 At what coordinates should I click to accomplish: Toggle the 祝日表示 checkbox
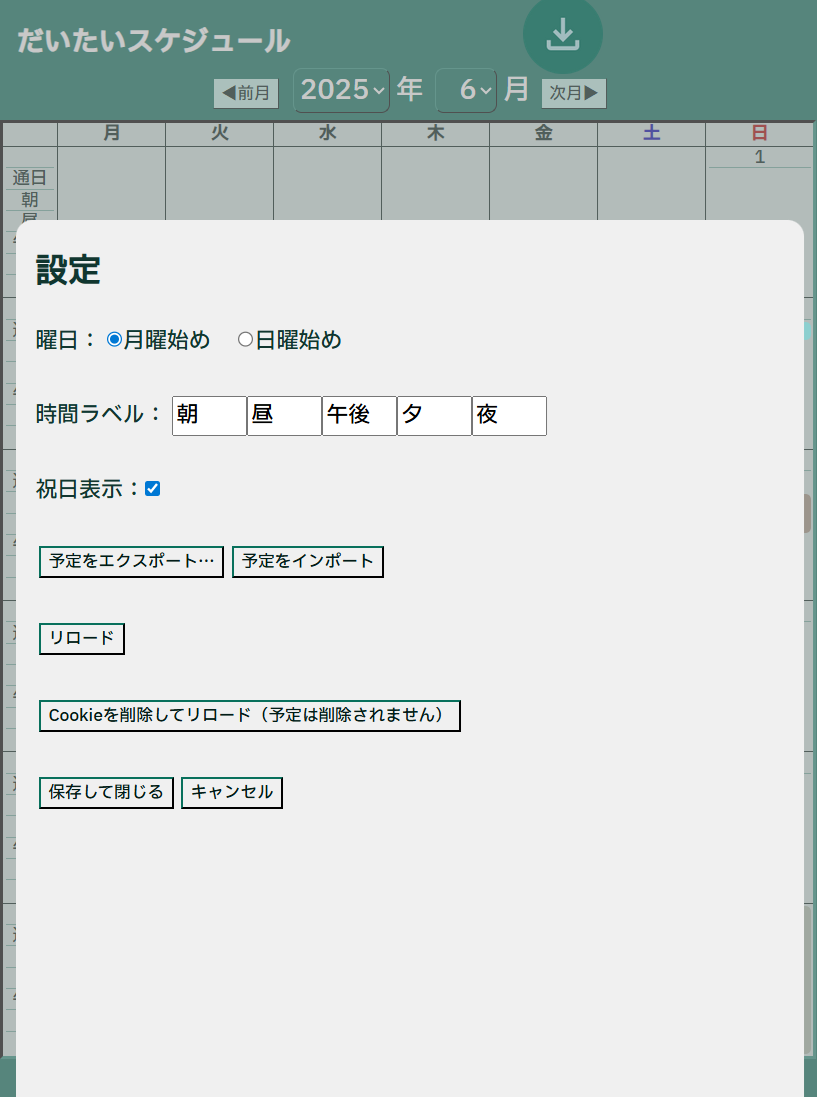click(x=152, y=489)
